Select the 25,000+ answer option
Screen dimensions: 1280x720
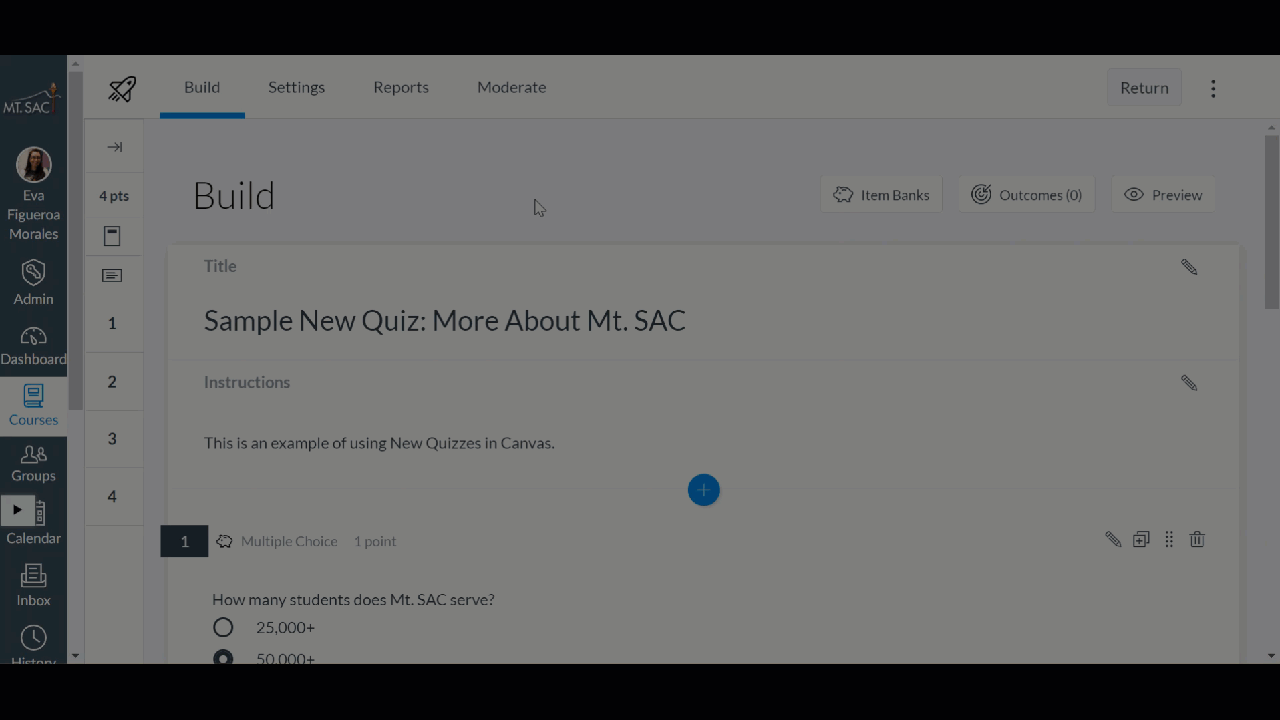[223, 627]
